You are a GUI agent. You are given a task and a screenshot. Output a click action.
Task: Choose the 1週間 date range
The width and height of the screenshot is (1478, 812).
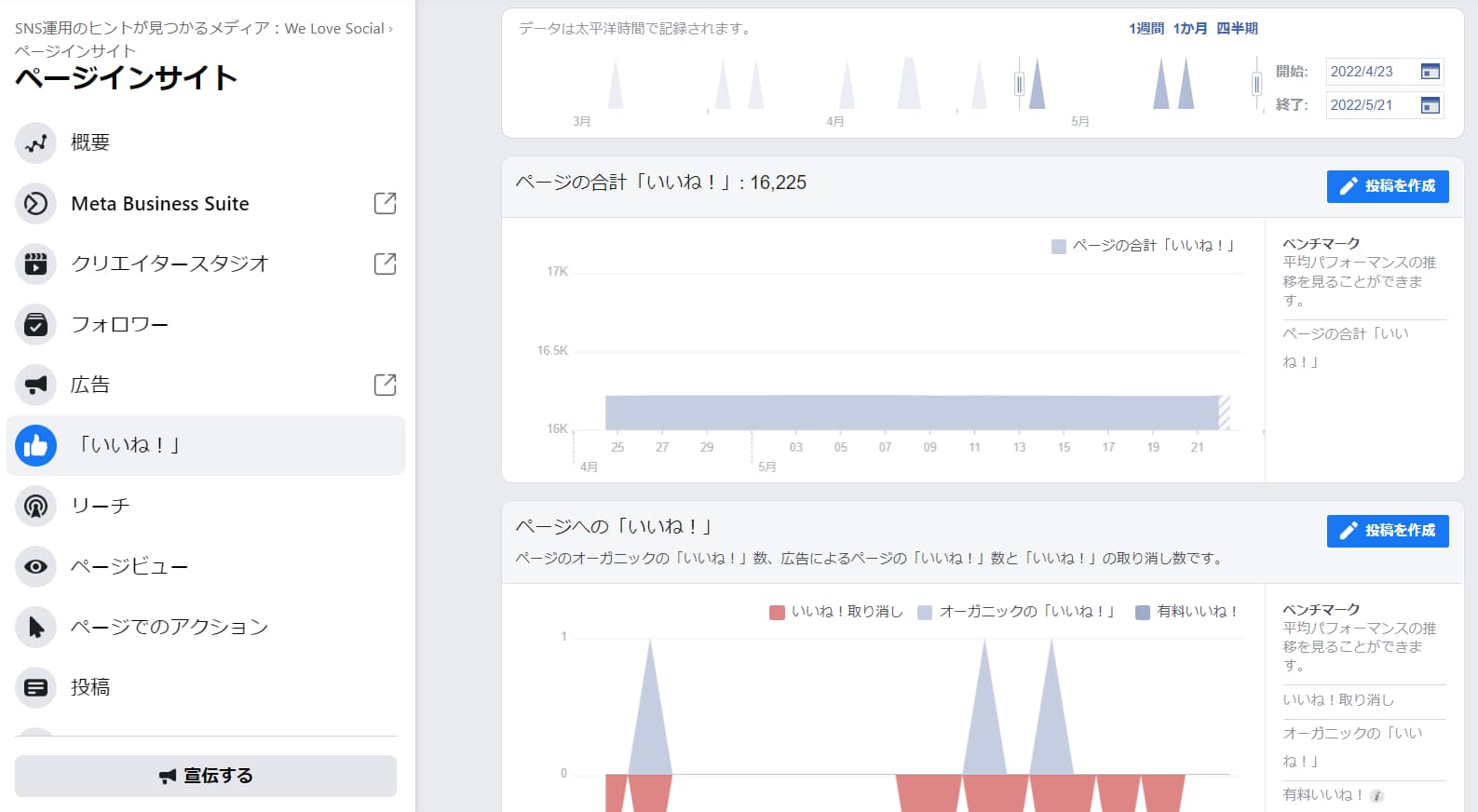tap(1146, 29)
